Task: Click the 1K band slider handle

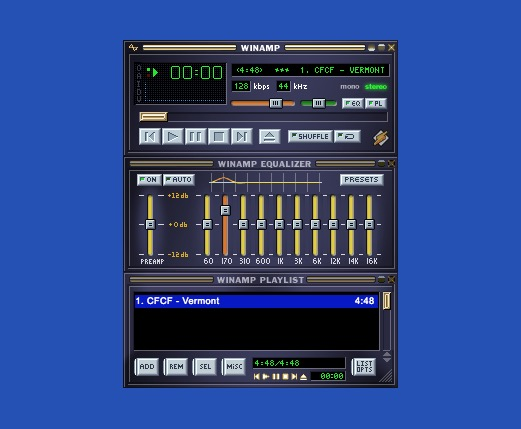Action: [x=279, y=224]
